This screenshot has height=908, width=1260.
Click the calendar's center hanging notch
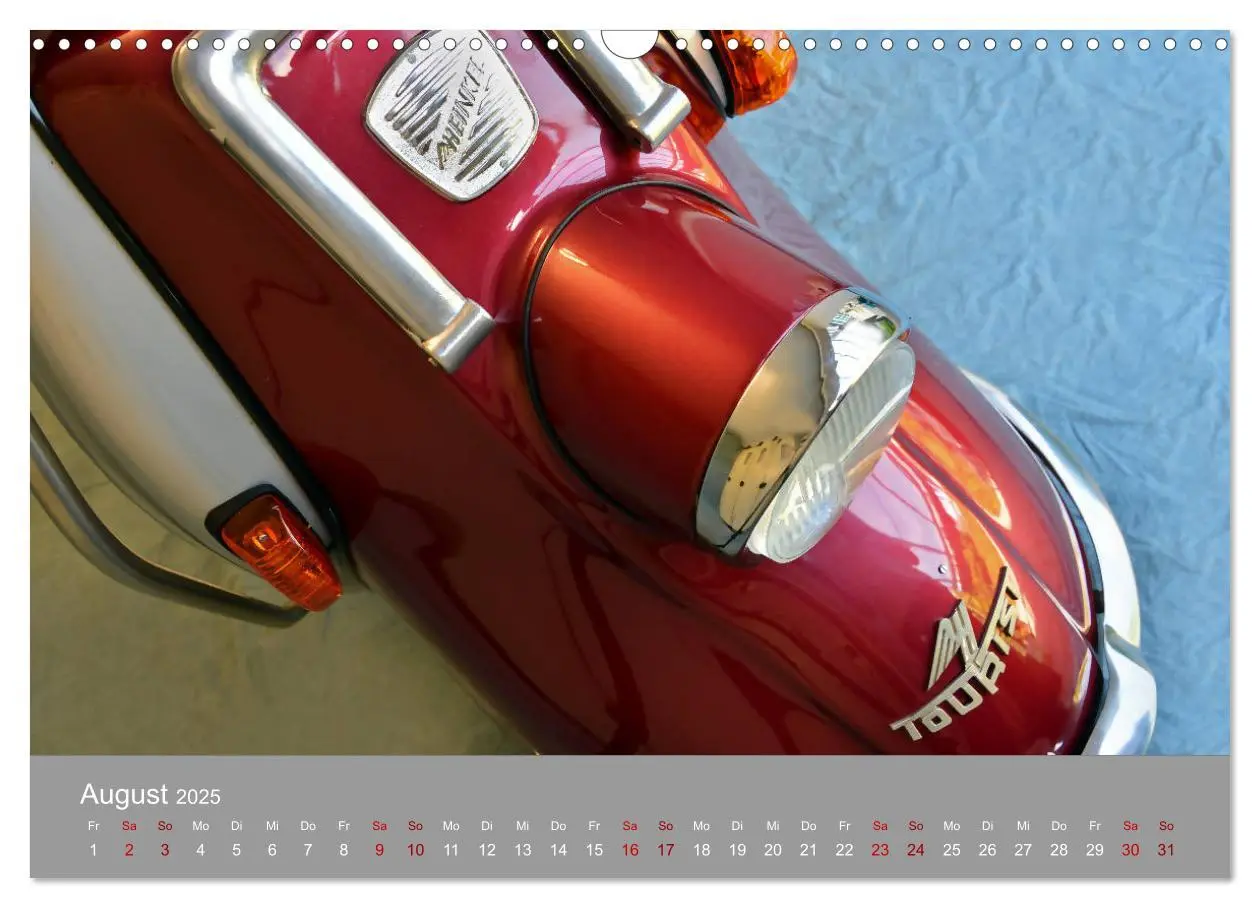coord(630,43)
